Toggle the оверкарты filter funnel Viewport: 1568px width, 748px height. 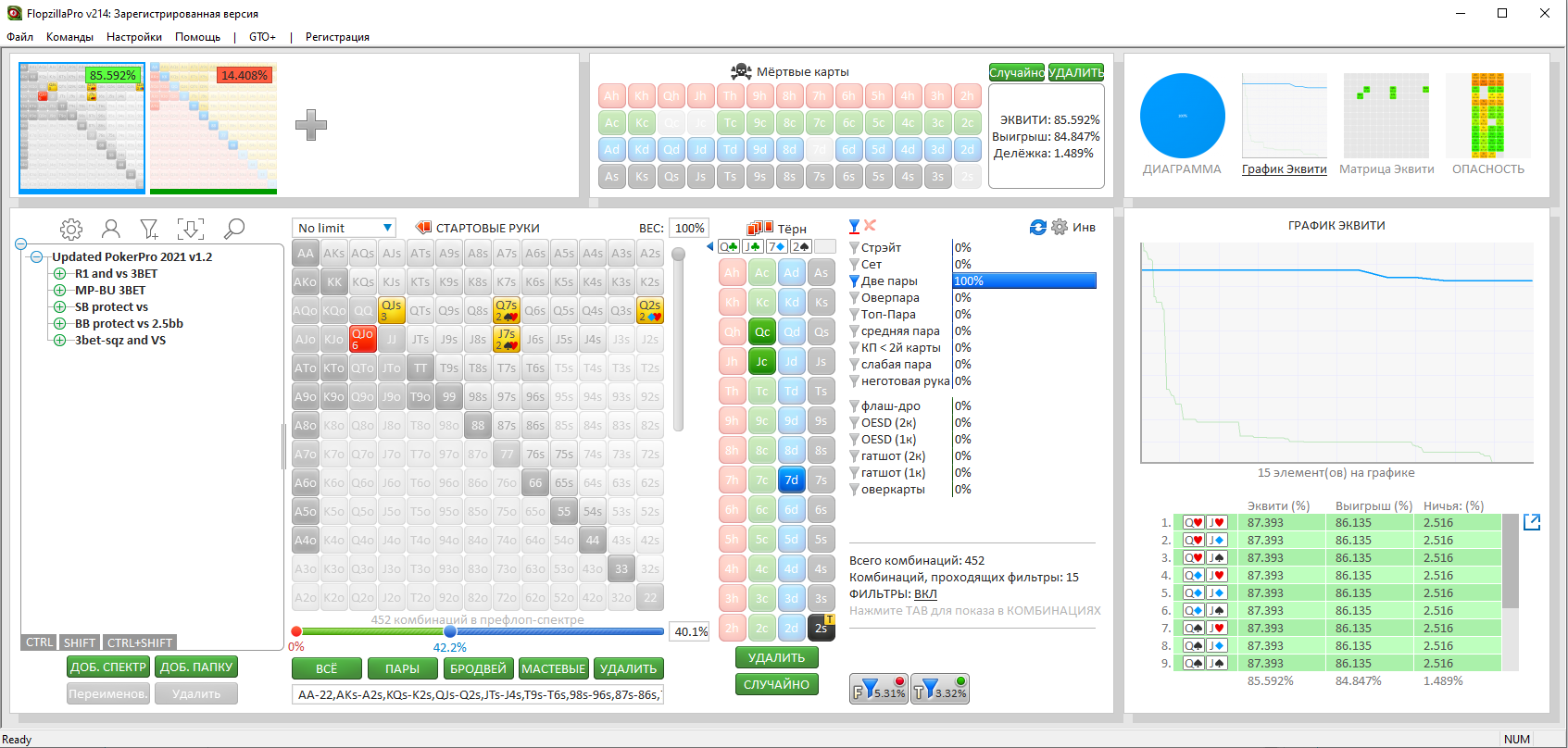(x=855, y=490)
